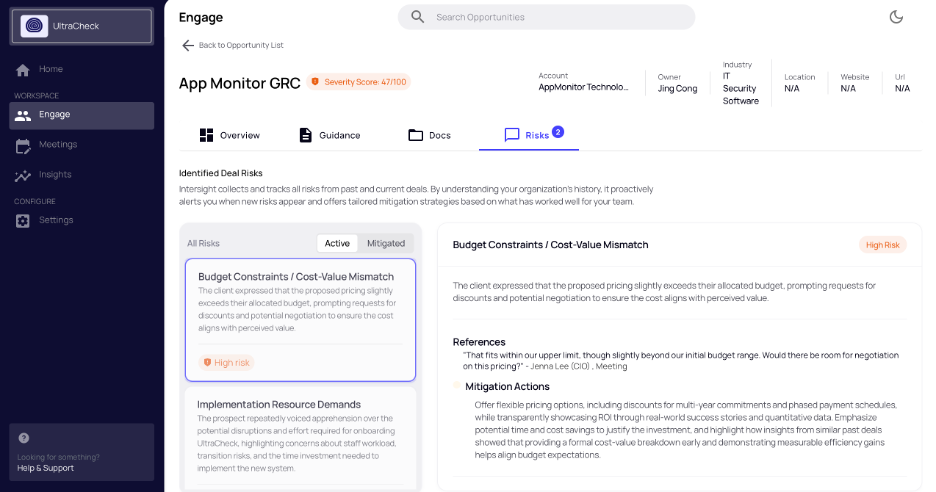Open the Docs tab

(429, 135)
